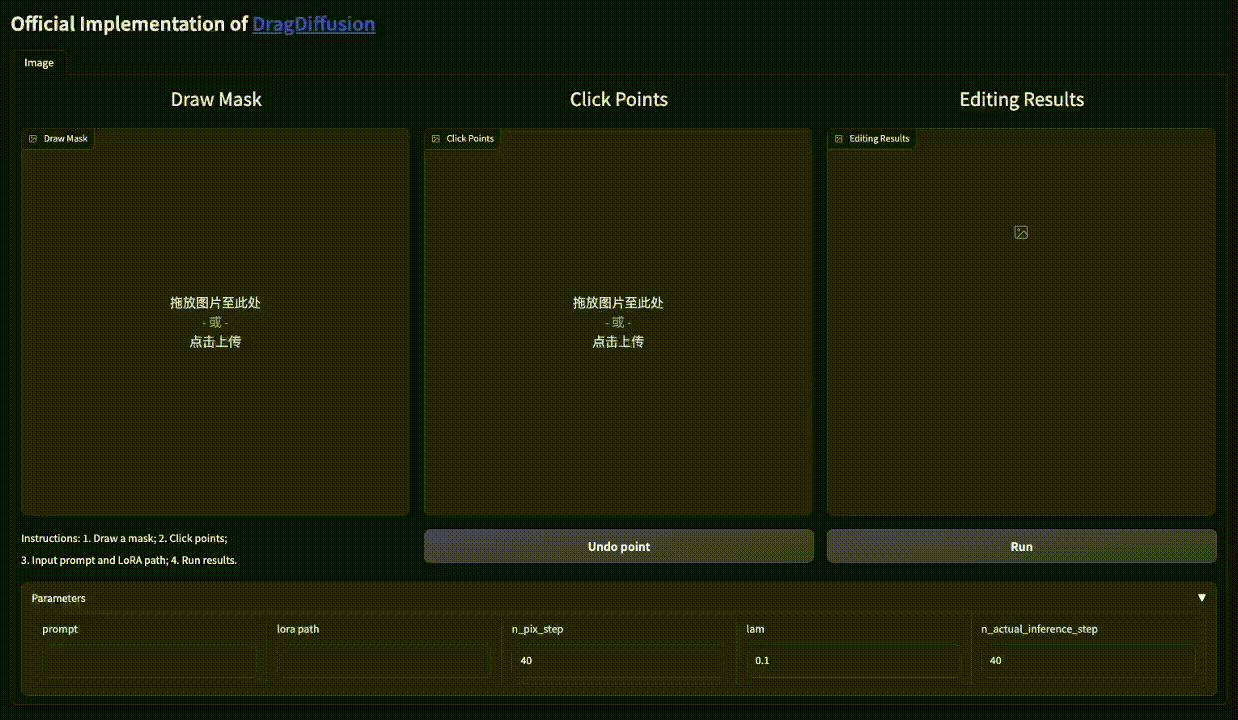Click the Draw Mask heading text
The image size is (1238, 720).
tap(216, 99)
